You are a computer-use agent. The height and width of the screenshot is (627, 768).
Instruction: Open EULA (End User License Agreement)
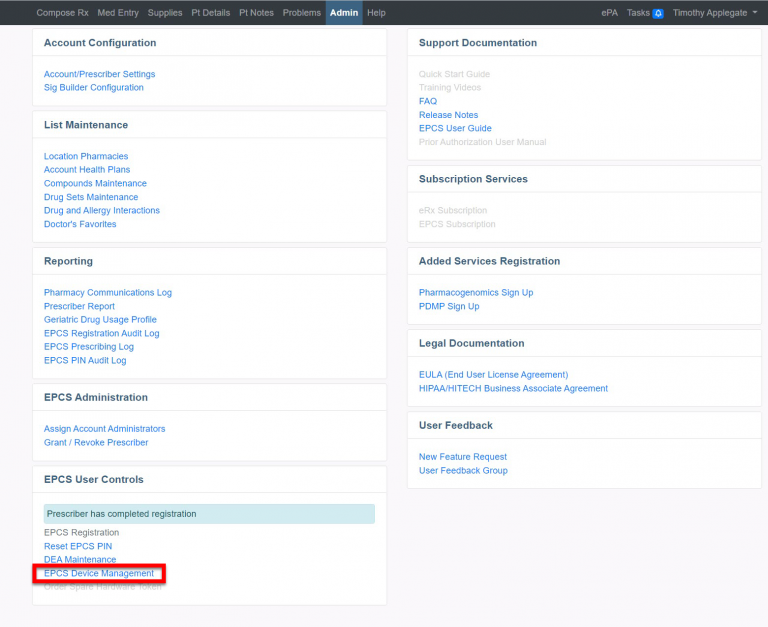pos(493,375)
